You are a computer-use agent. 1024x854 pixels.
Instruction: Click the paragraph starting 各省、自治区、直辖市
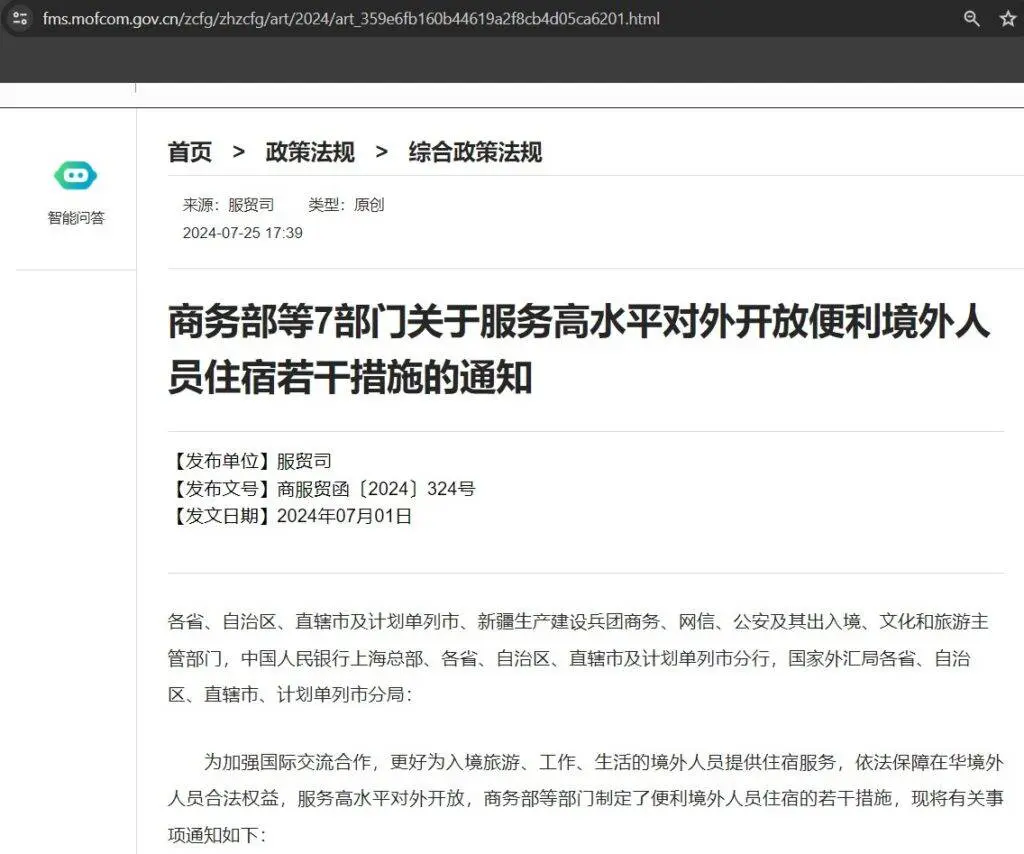coord(579,658)
